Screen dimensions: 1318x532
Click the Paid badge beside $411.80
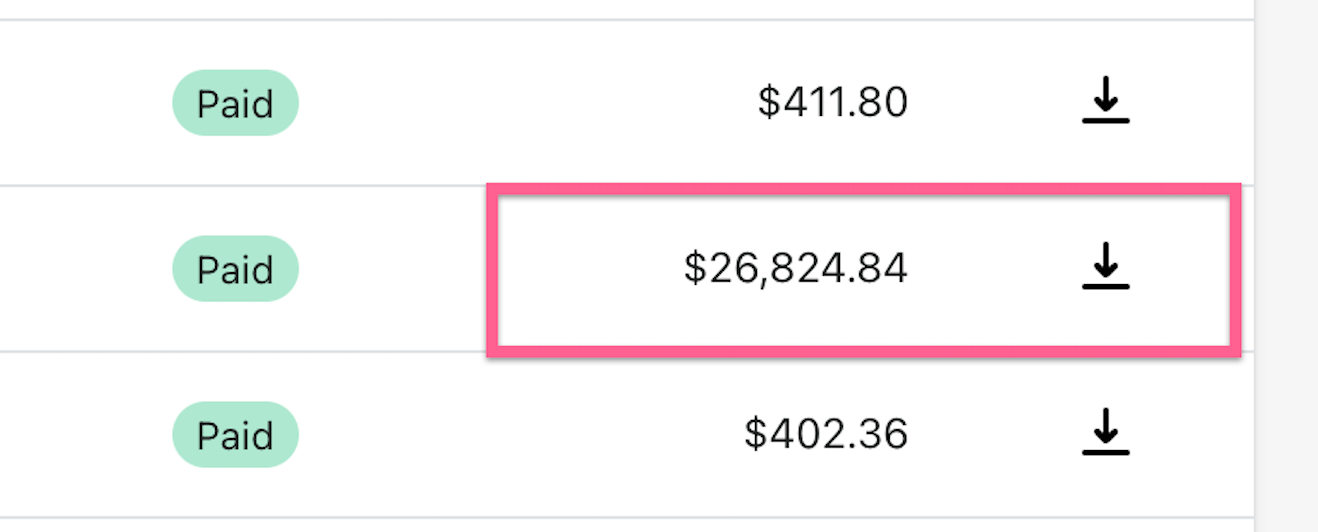[235, 102]
